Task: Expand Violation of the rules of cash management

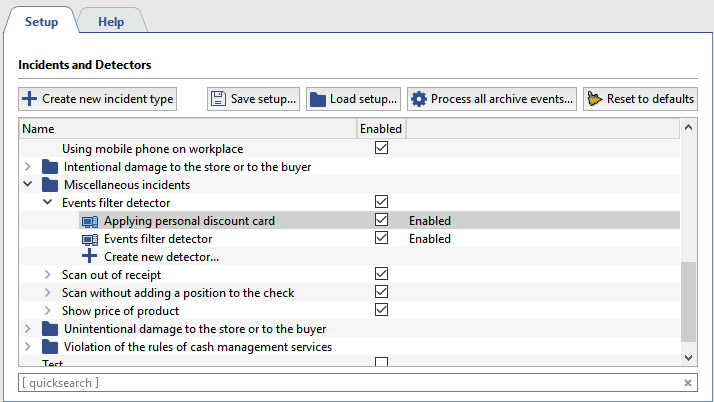Action: (x=28, y=347)
